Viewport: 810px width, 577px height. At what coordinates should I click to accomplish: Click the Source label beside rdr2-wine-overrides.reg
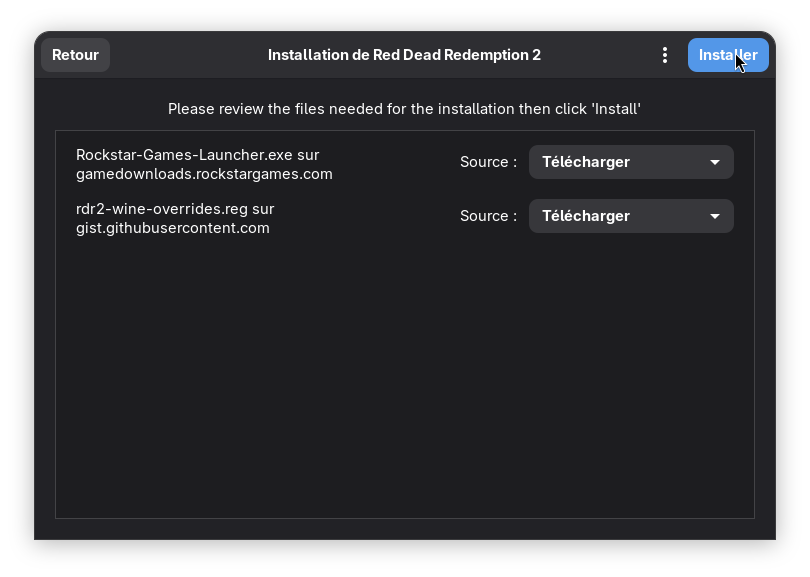[488, 216]
